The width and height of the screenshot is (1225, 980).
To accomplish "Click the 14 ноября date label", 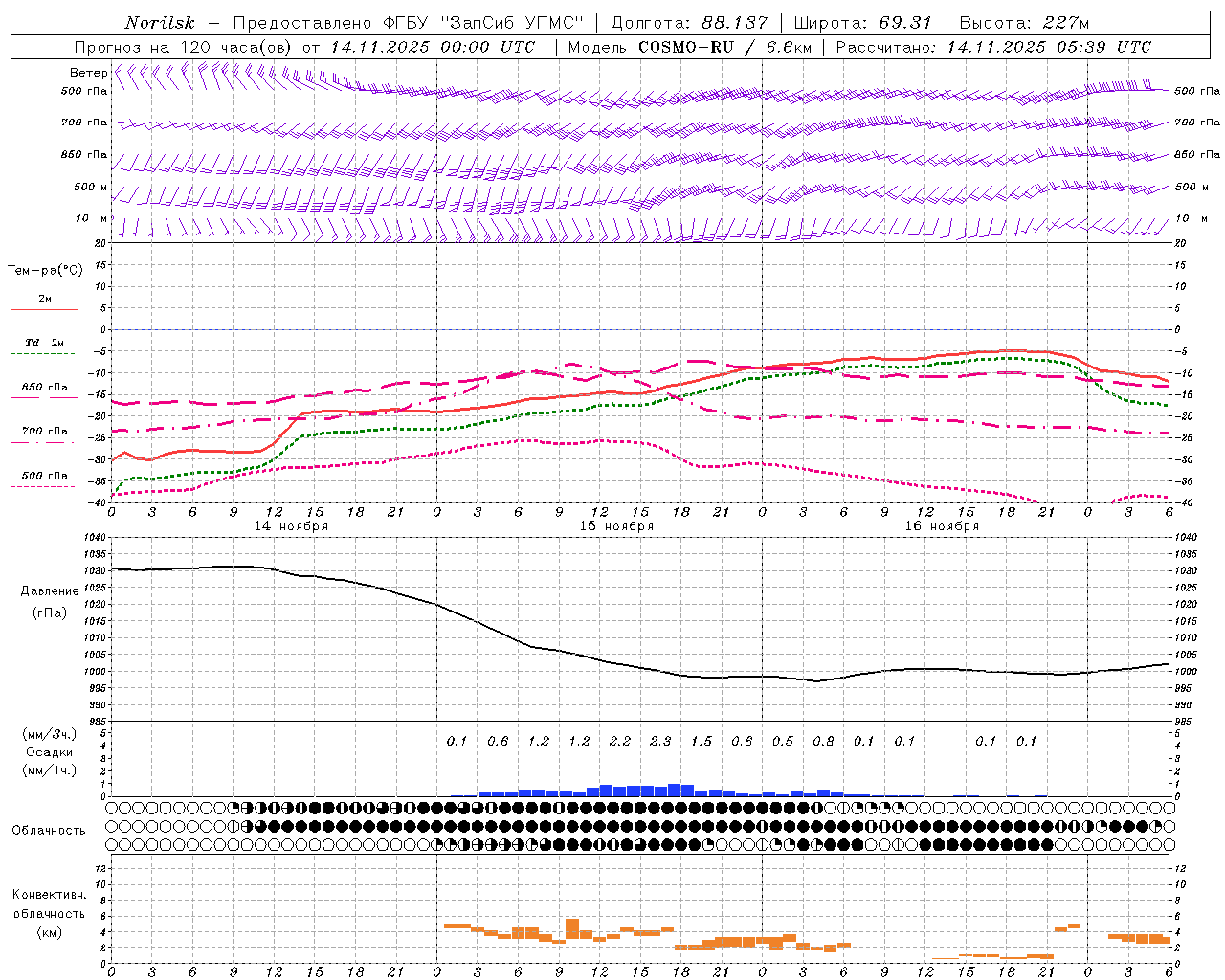I will point(291,526).
